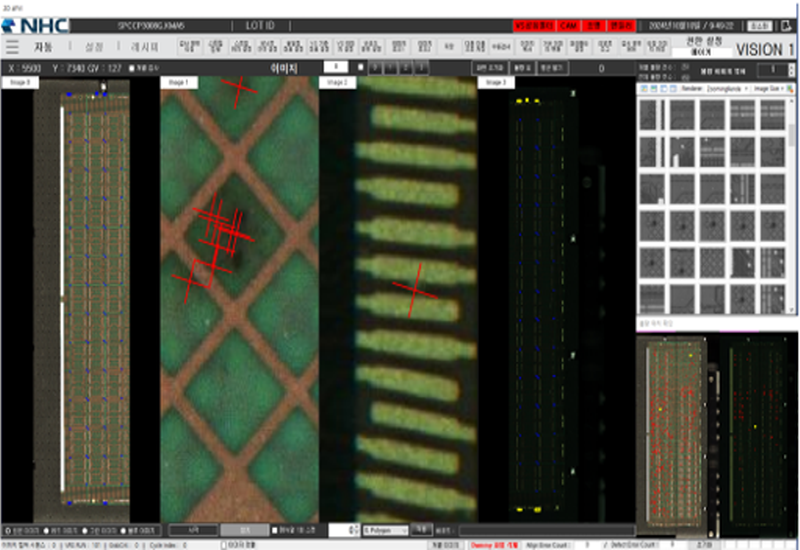This screenshot has width=800, height=550.
Task: Click the first icon in the thumbnail gallery toolbar
Action: click(643, 88)
